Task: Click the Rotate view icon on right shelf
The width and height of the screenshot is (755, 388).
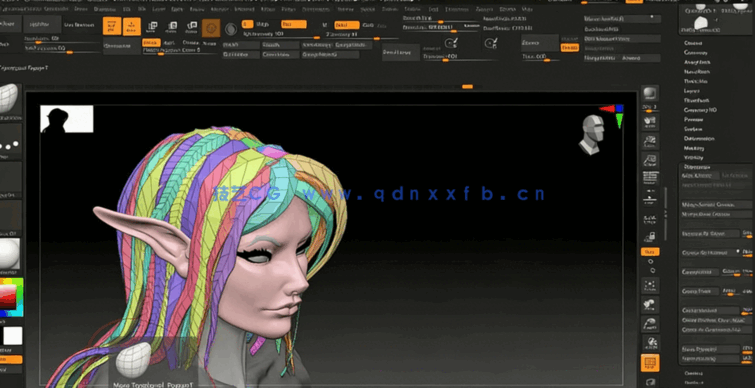Action: point(650,343)
